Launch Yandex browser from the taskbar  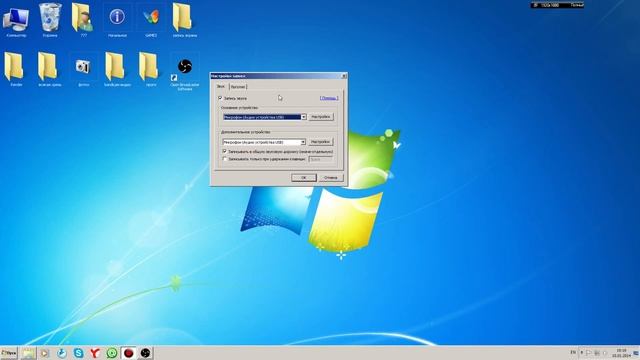[x=95, y=353]
